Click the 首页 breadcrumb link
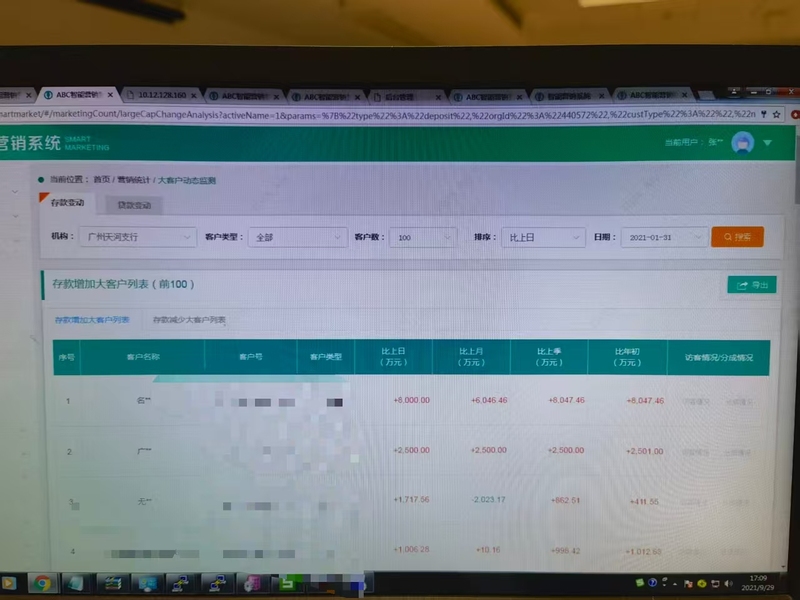The image size is (800, 600). pos(102,180)
